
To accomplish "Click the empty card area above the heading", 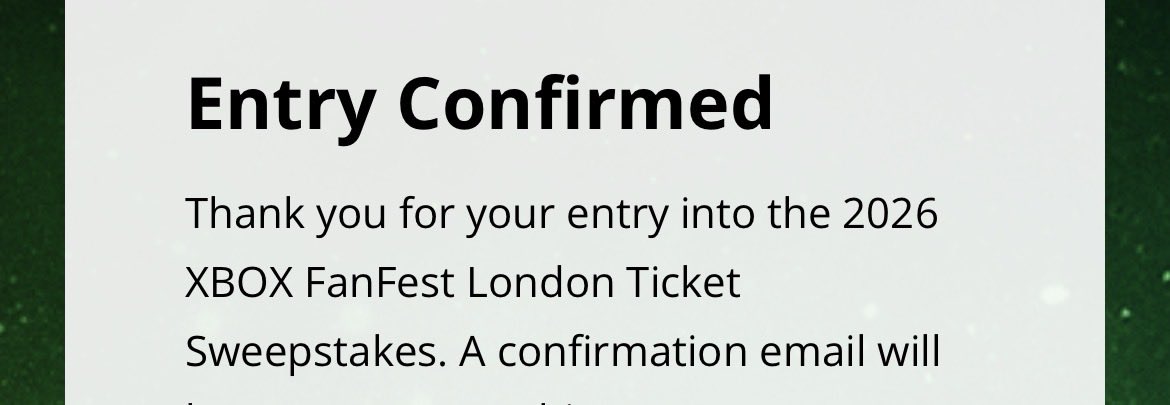I will point(585,34).
